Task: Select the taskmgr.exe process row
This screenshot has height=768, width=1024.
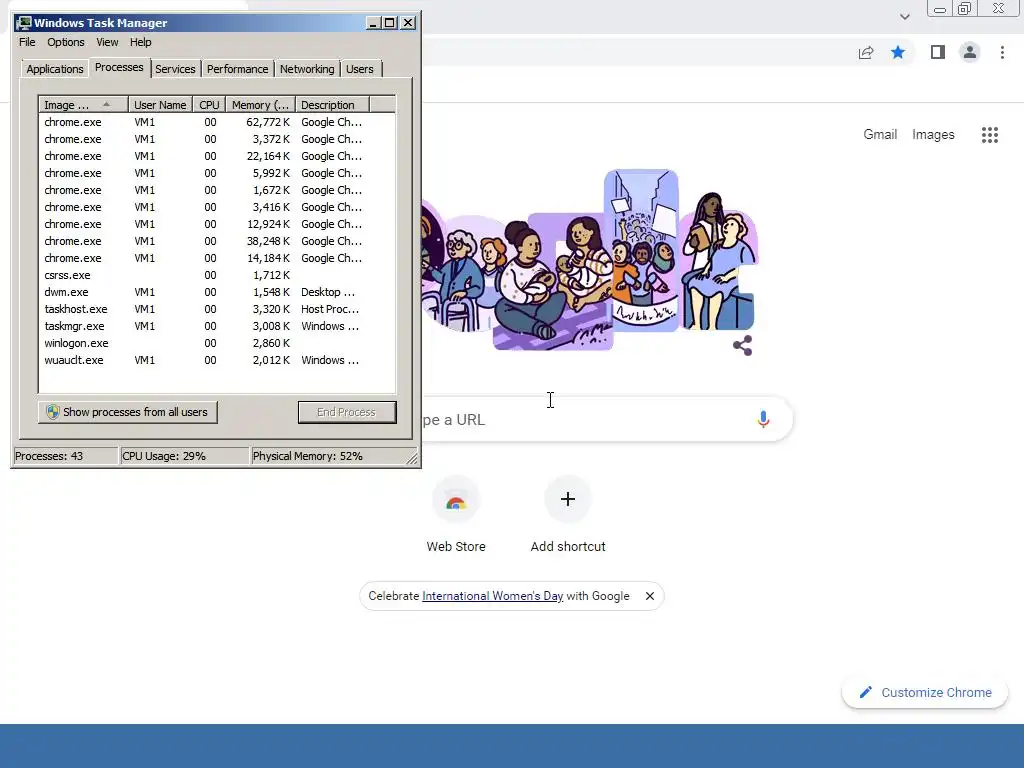Action: click(x=217, y=326)
